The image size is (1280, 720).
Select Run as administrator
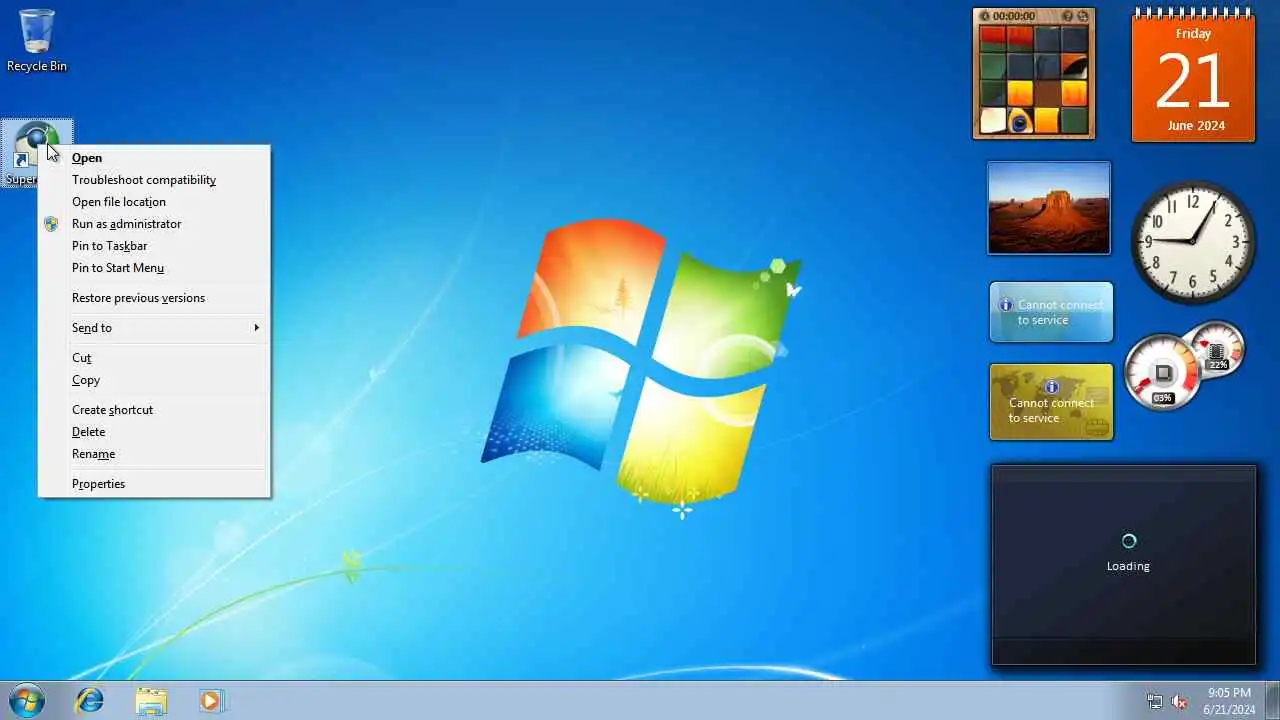pyautogui.click(x=155, y=224)
